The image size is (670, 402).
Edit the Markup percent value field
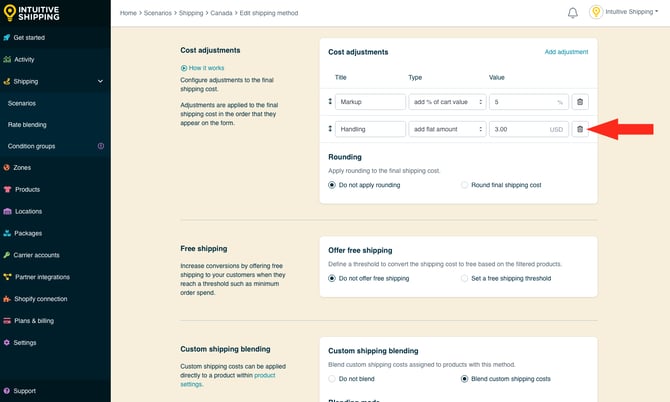[x=529, y=102]
